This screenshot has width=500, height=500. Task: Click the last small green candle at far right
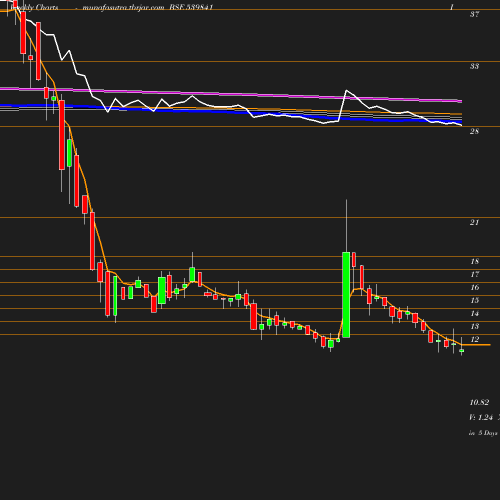pos(462,351)
